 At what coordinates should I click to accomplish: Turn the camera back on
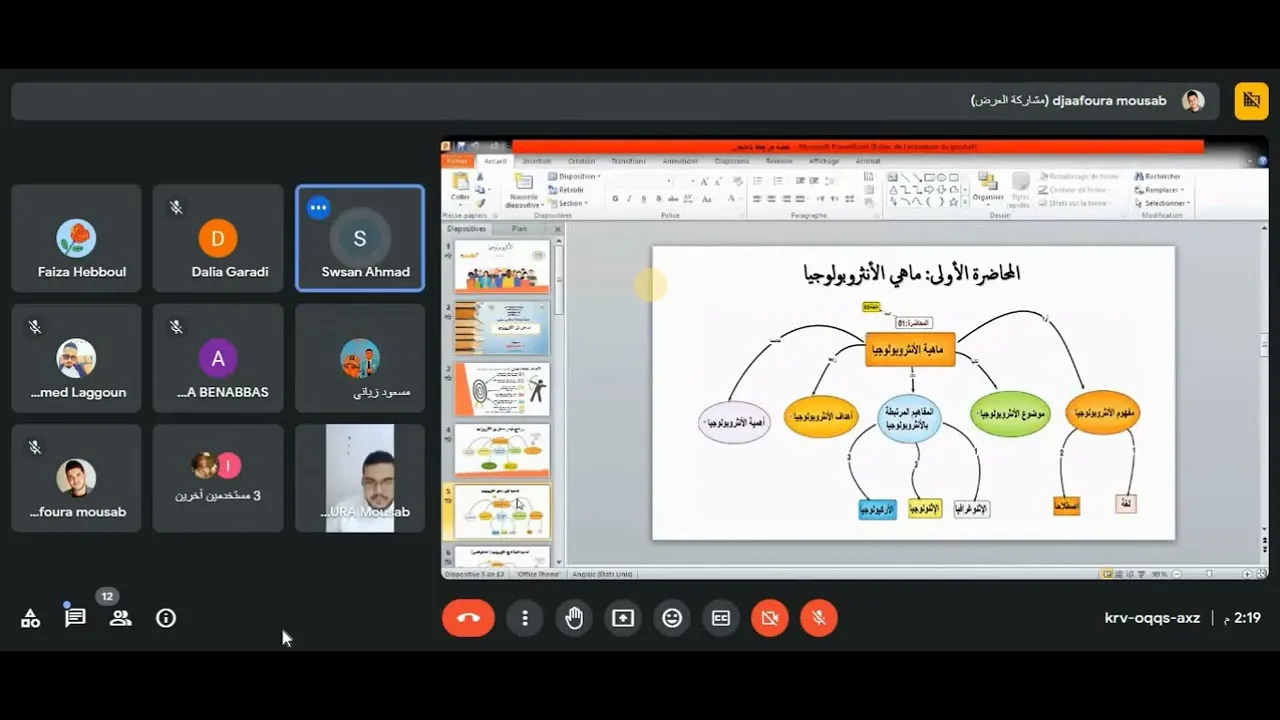pos(769,618)
